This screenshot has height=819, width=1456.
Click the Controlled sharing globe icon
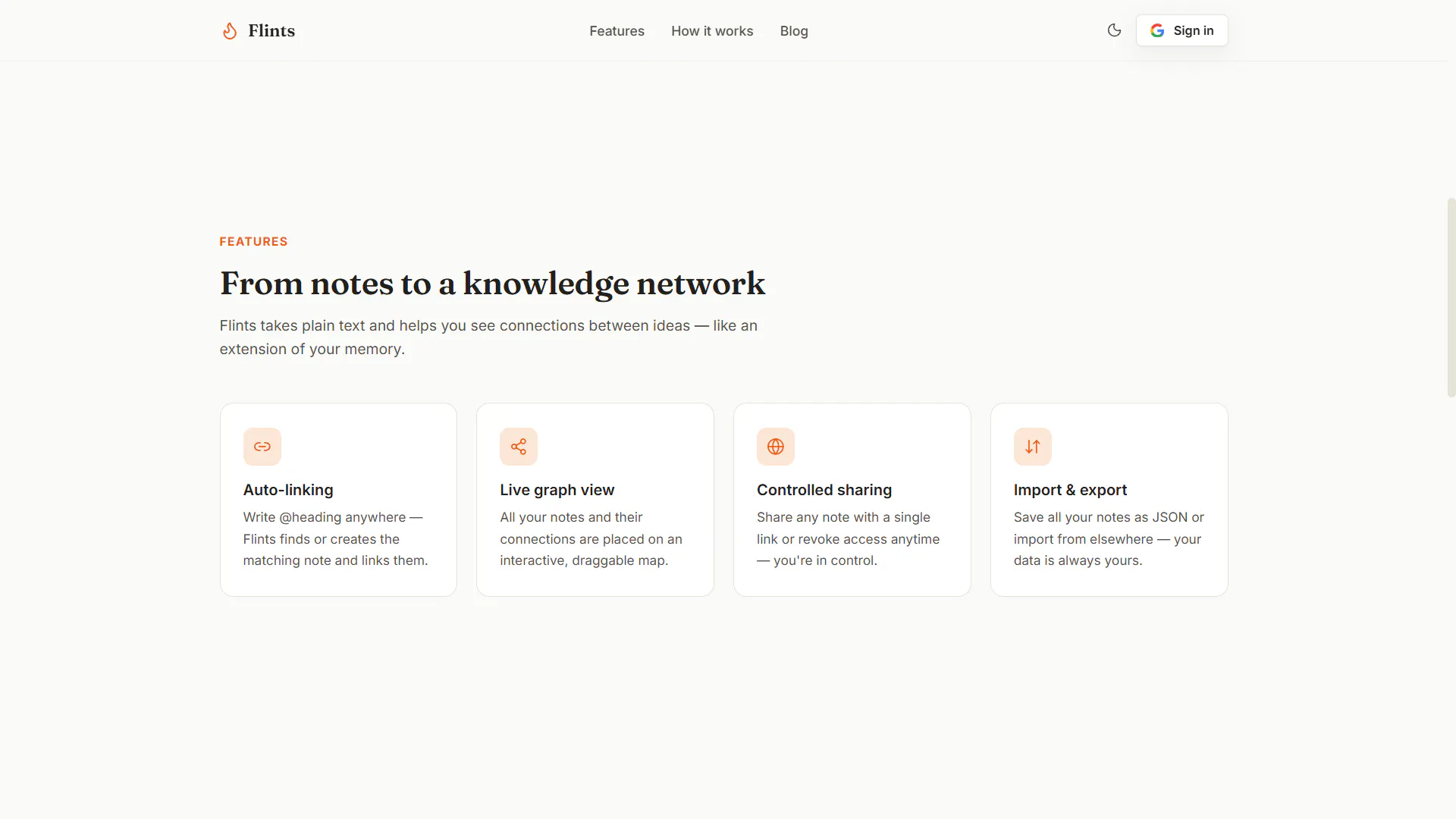tap(776, 447)
